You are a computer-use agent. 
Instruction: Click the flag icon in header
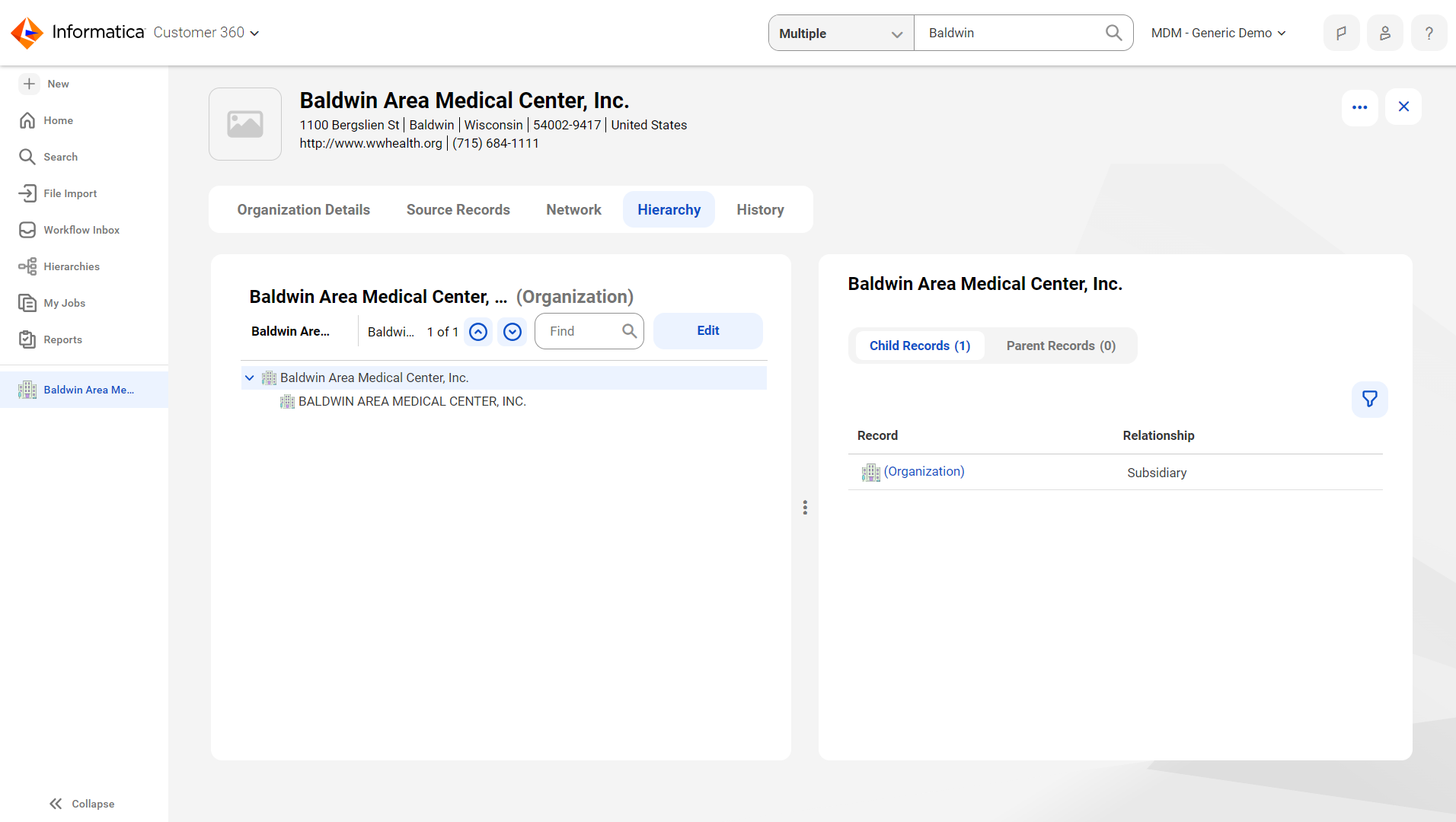click(1341, 33)
